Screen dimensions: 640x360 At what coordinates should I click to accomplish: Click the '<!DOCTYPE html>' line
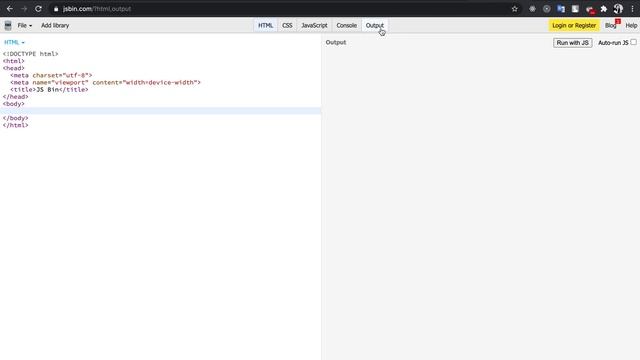pos(31,54)
